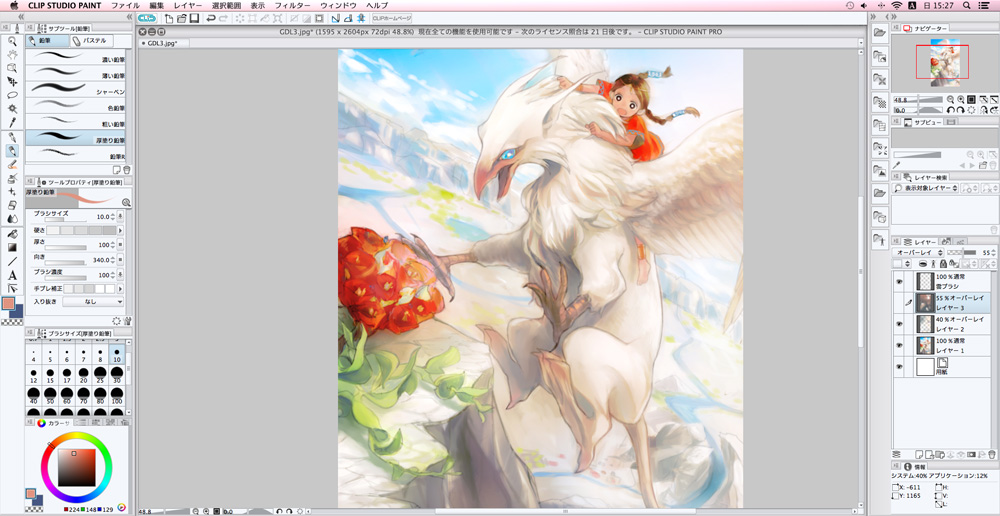Open the オーバーレイ blend mode dropdown
1000x516 pixels.
pos(917,253)
